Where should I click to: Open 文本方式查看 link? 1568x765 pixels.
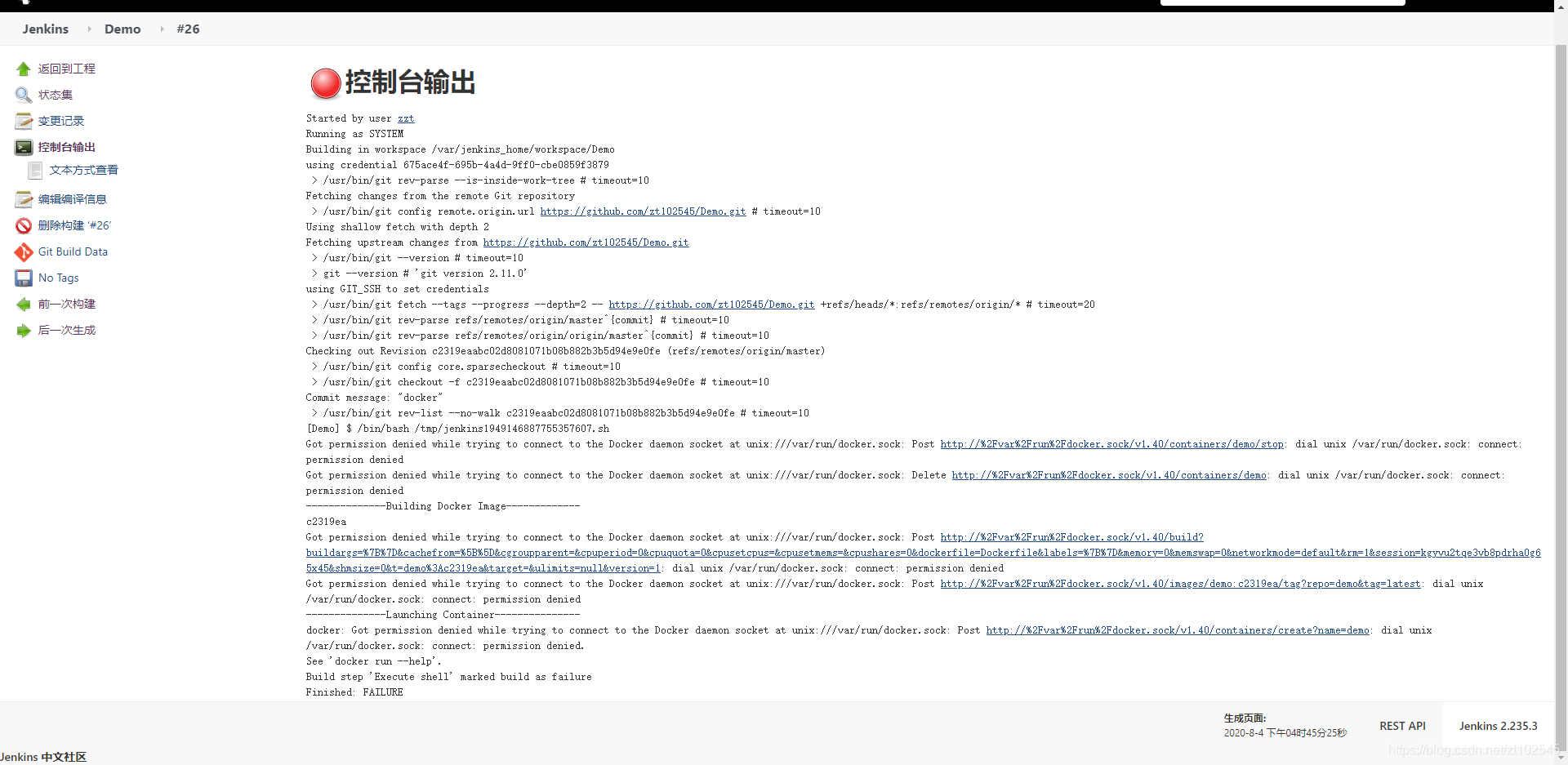pyautogui.click(x=84, y=170)
